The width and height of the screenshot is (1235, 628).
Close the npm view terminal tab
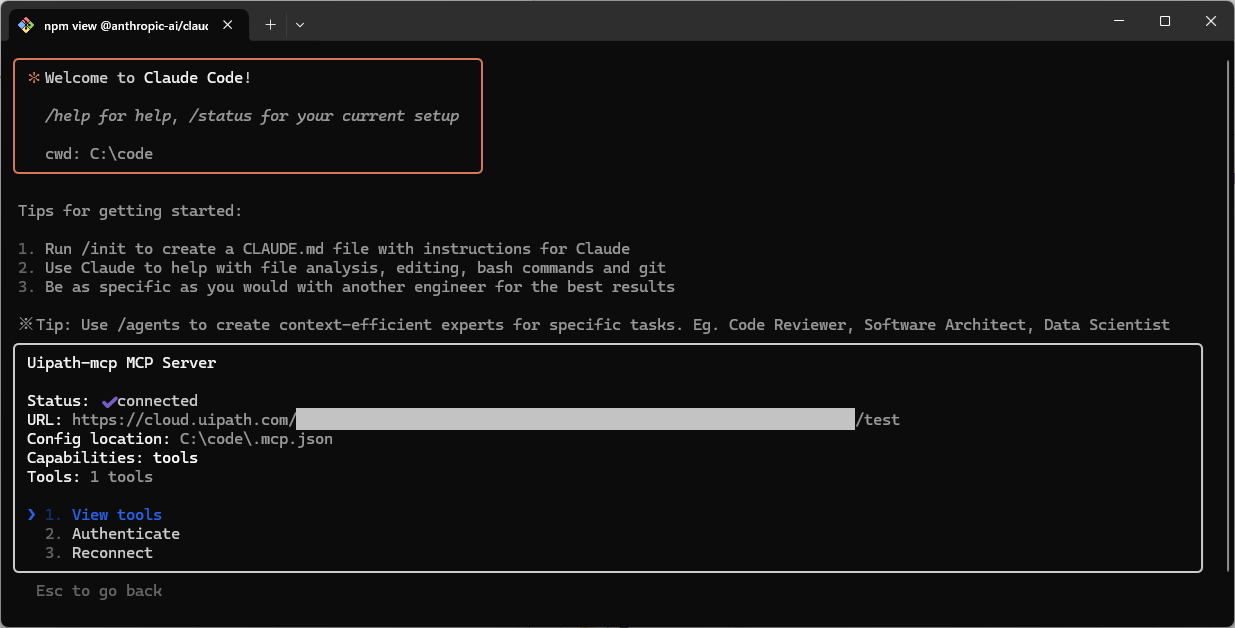click(x=228, y=26)
